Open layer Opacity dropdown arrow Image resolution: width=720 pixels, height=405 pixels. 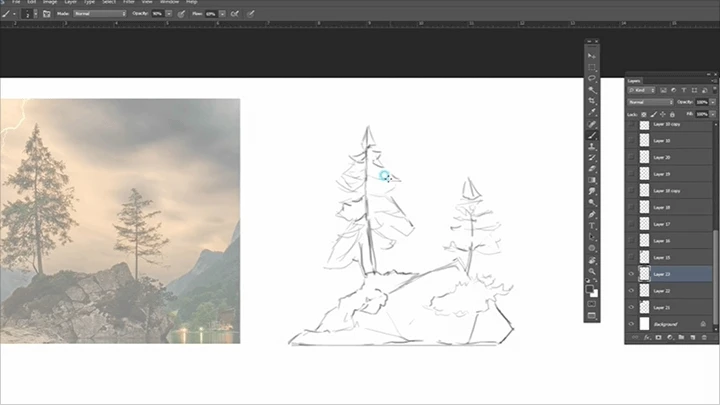(713, 102)
